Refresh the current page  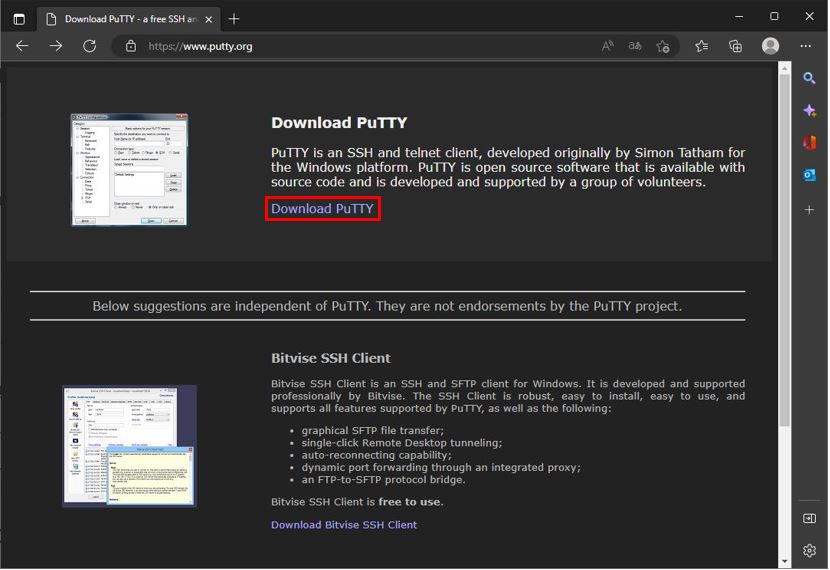89,46
